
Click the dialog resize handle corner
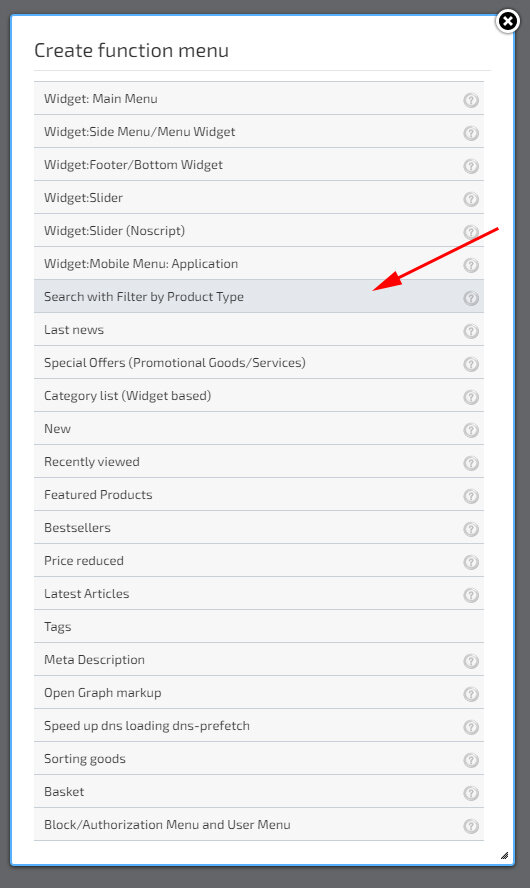click(505, 855)
